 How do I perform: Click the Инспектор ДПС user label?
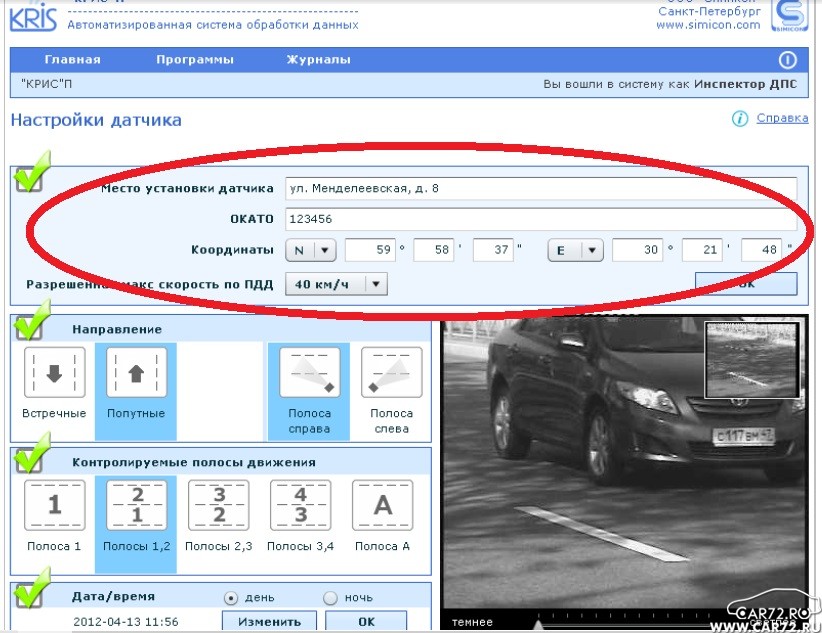point(745,84)
